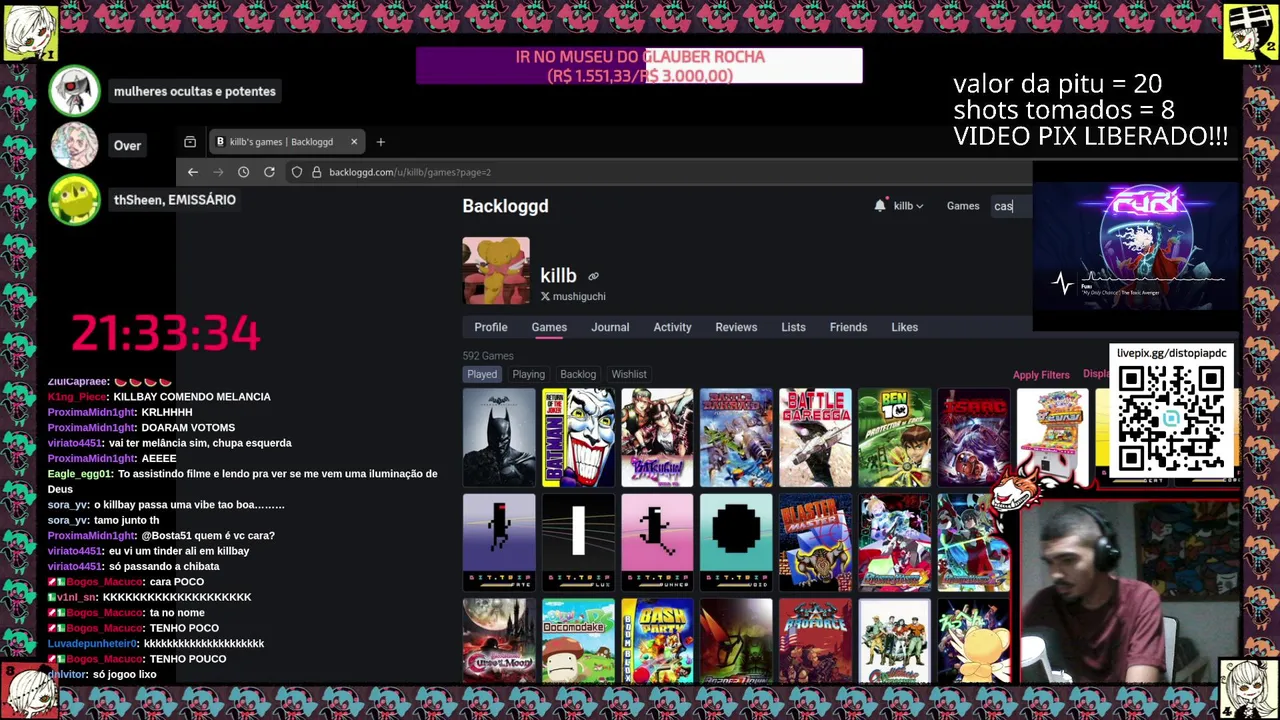Click the browser forward arrow
This screenshot has height=720, width=1280.
tap(218, 172)
